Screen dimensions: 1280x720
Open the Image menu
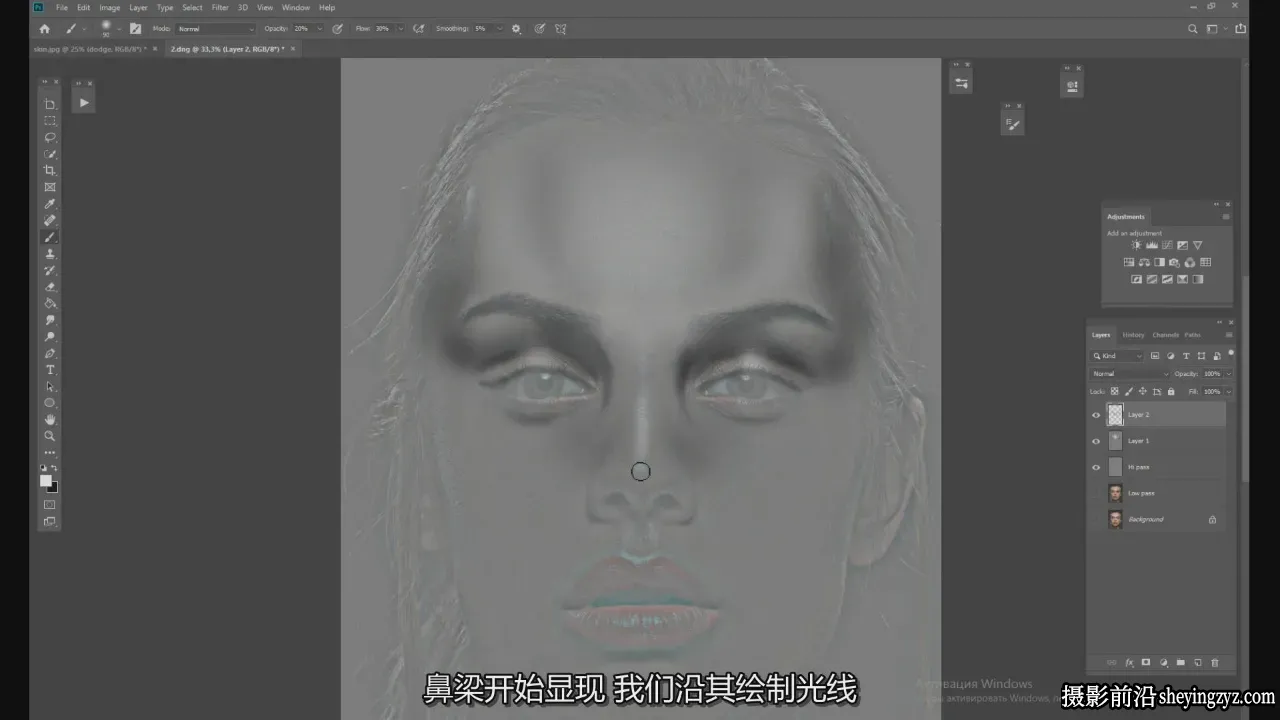pos(110,7)
